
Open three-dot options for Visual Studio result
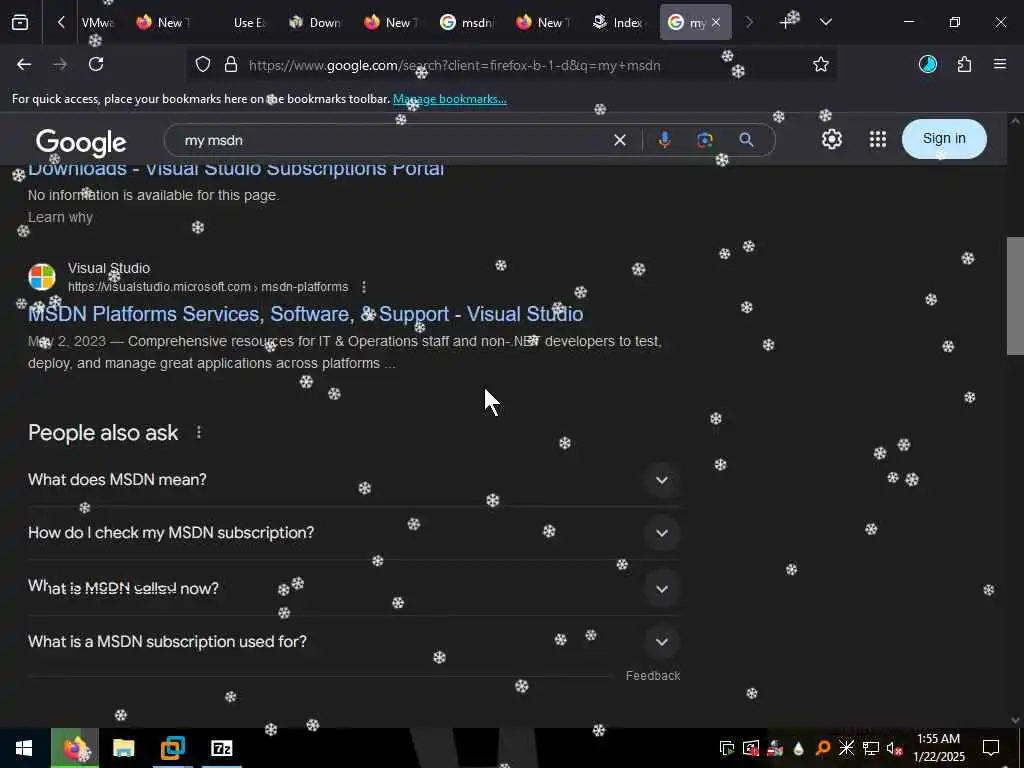(x=364, y=287)
